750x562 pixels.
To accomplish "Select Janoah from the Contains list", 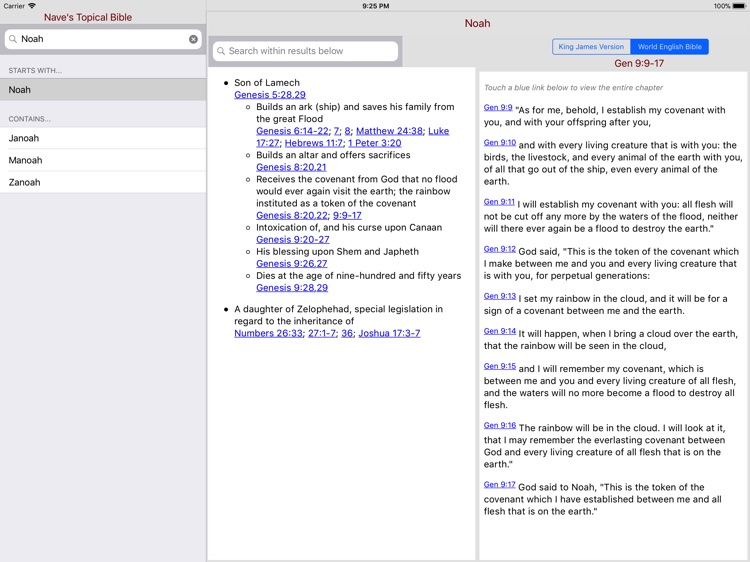I will point(103,138).
